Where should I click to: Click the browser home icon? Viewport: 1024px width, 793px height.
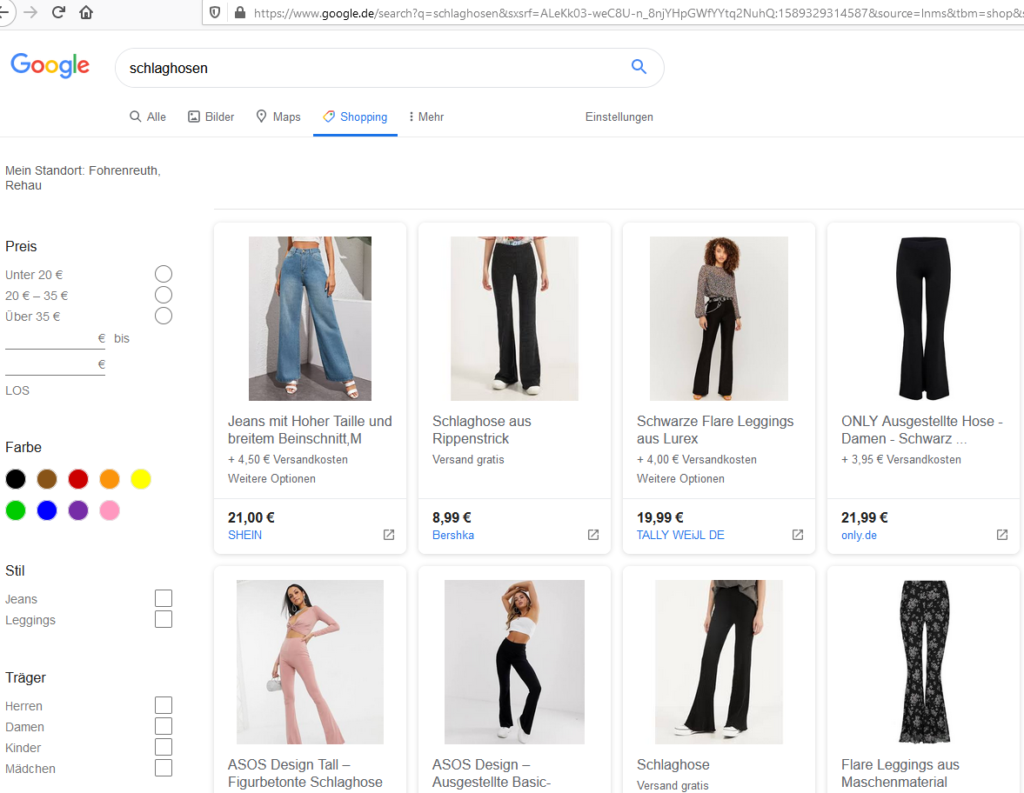pyautogui.click(x=86, y=13)
